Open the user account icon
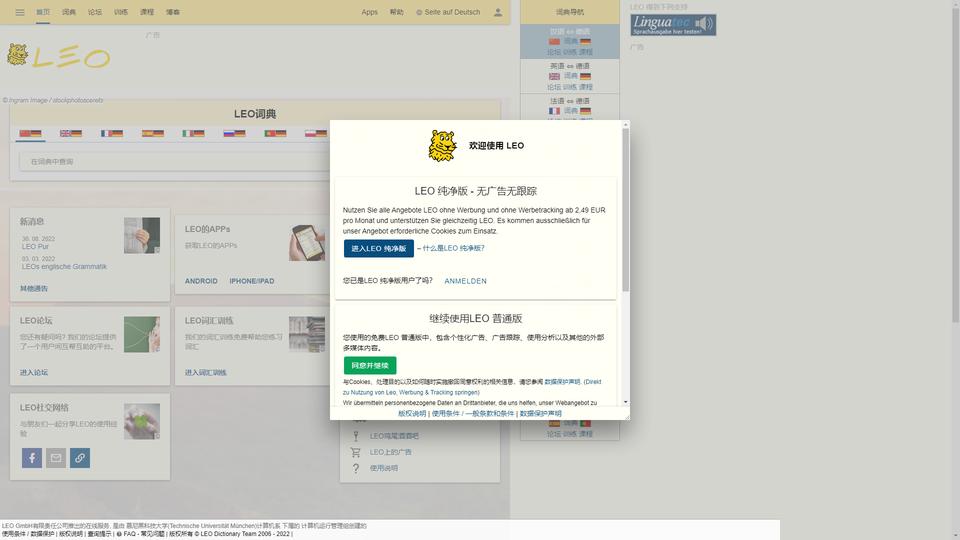Viewport: 960px width, 540px height. [x=498, y=12]
